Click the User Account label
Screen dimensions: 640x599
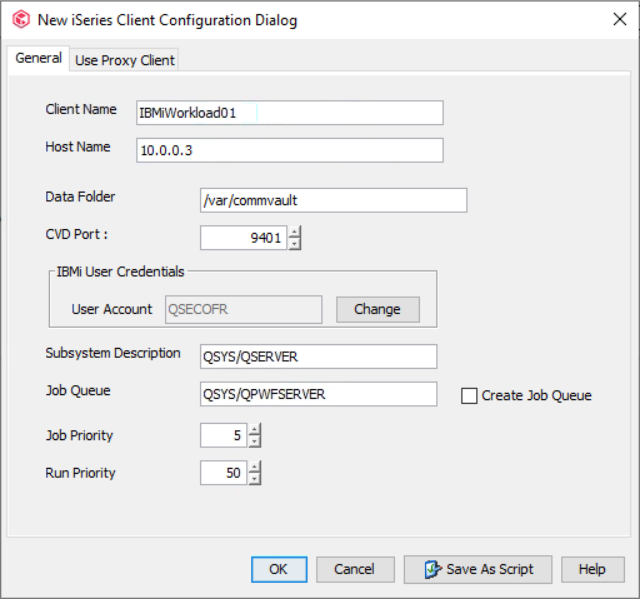tap(112, 309)
